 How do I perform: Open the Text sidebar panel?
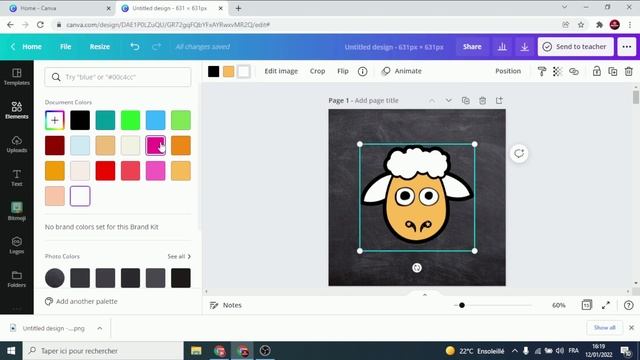(x=17, y=178)
